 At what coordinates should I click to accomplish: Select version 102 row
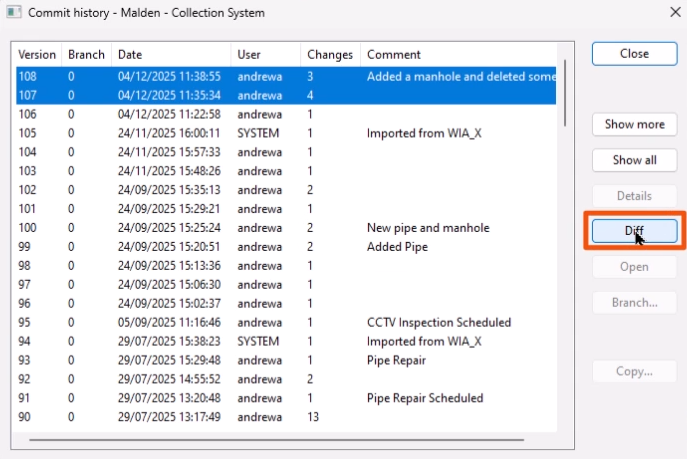click(286, 190)
